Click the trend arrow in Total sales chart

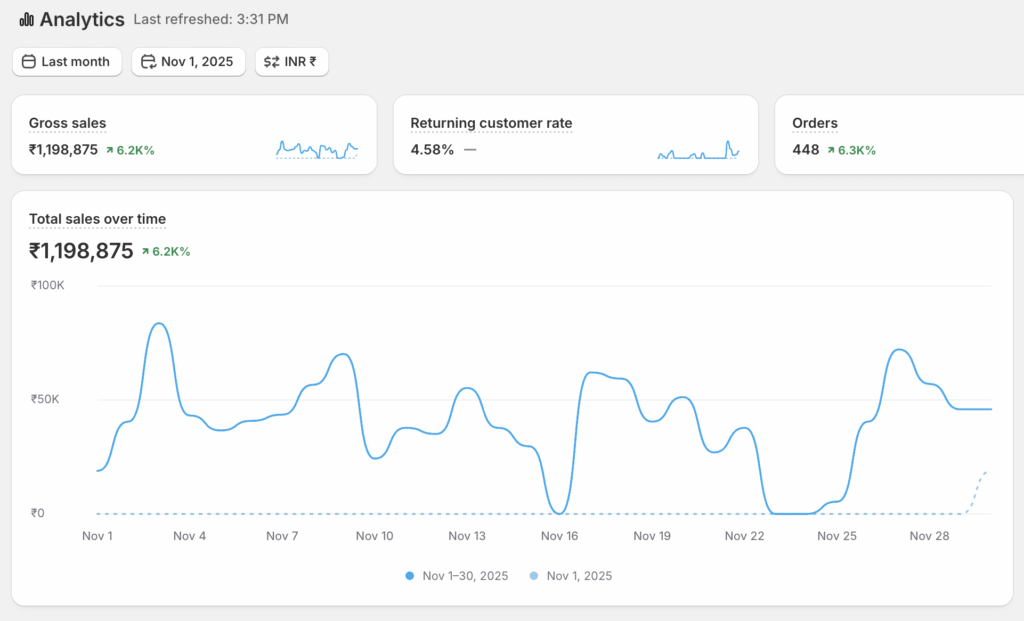[146, 252]
